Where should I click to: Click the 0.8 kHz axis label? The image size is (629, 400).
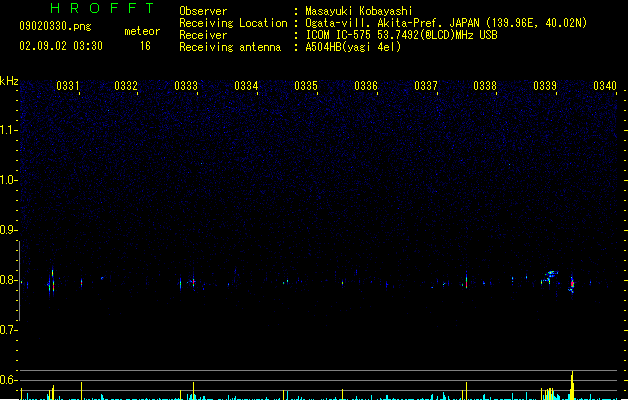coord(7,280)
